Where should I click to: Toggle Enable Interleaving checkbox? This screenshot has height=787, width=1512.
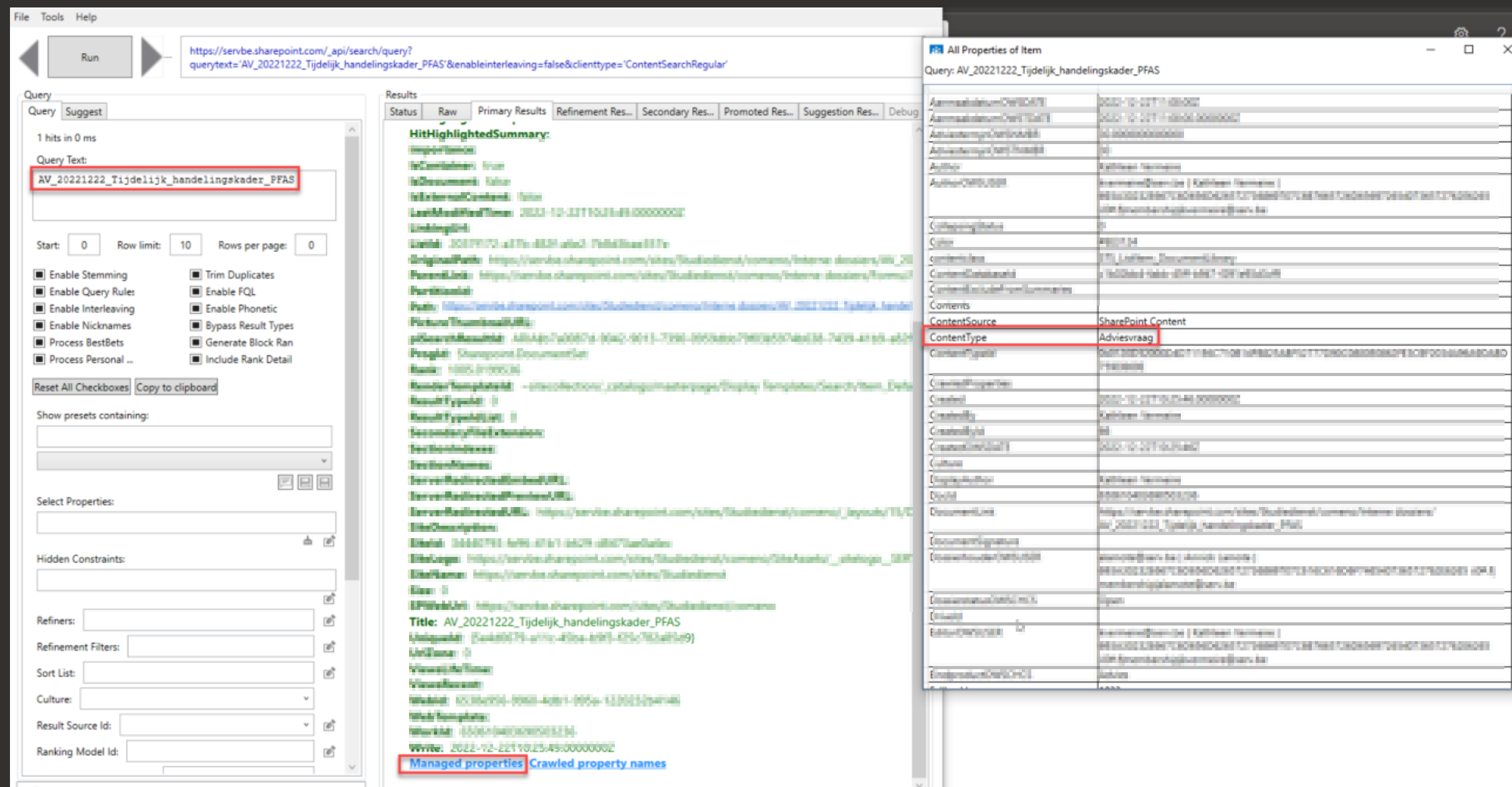pos(39,308)
